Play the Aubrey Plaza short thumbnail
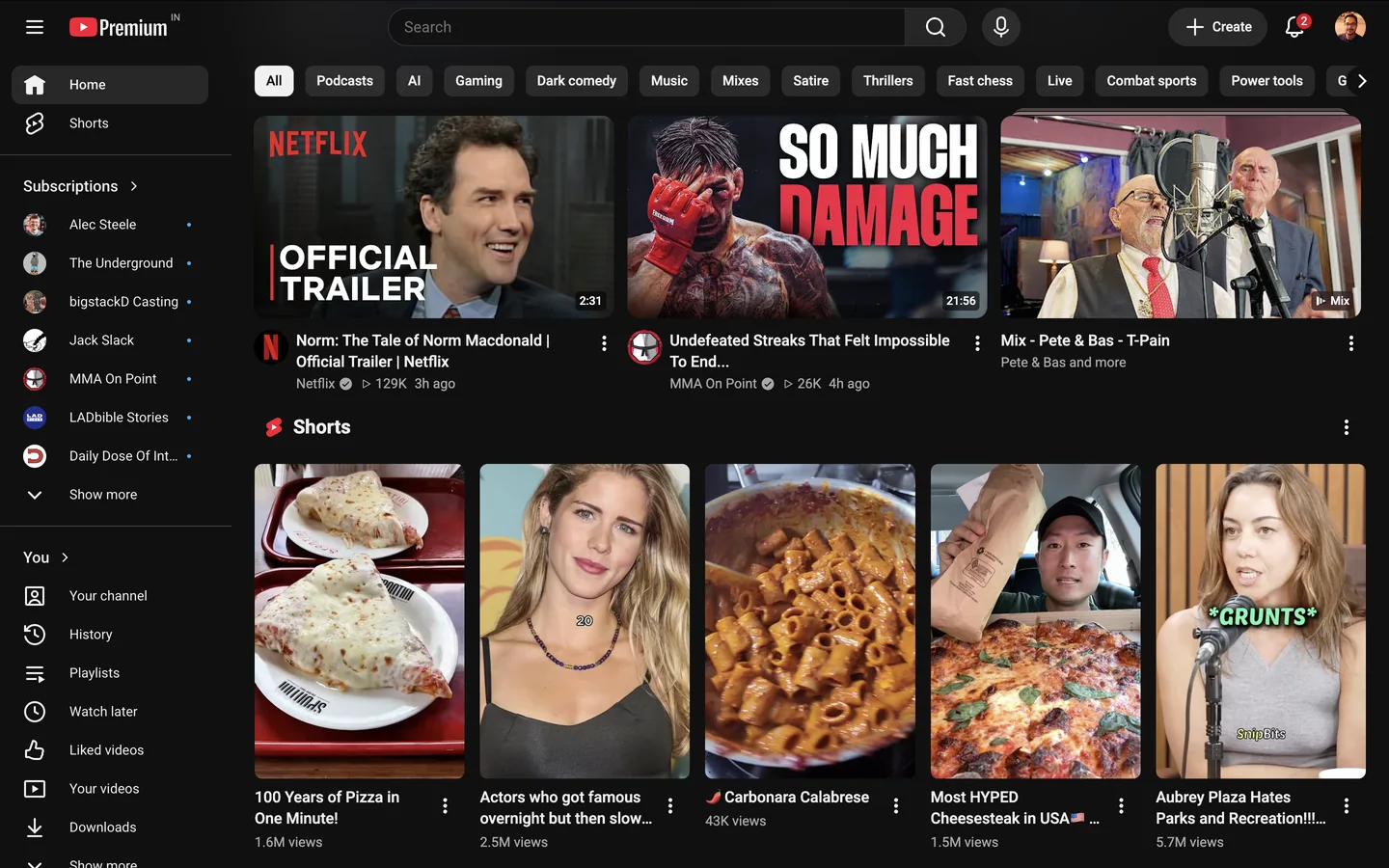This screenshot has height=868, width=1389. [1261, 621]
